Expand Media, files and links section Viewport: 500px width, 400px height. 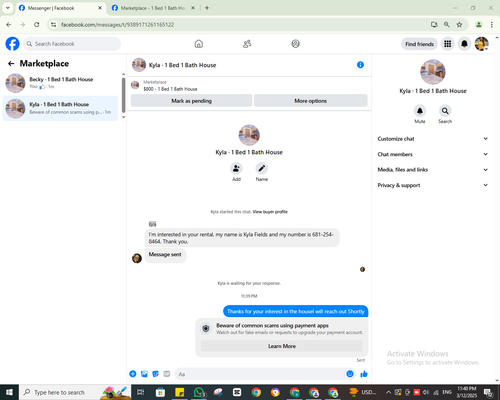pos(432,169)
